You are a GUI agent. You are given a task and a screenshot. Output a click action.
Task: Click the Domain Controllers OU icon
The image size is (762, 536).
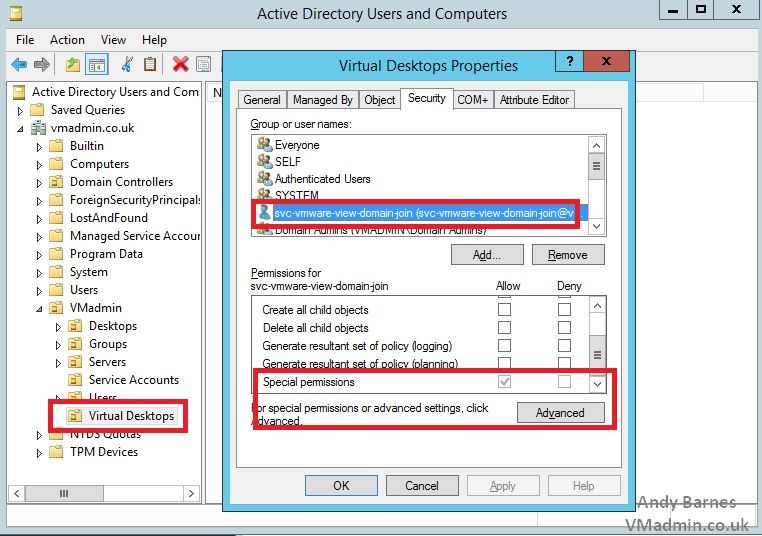[x=56, y=182]
